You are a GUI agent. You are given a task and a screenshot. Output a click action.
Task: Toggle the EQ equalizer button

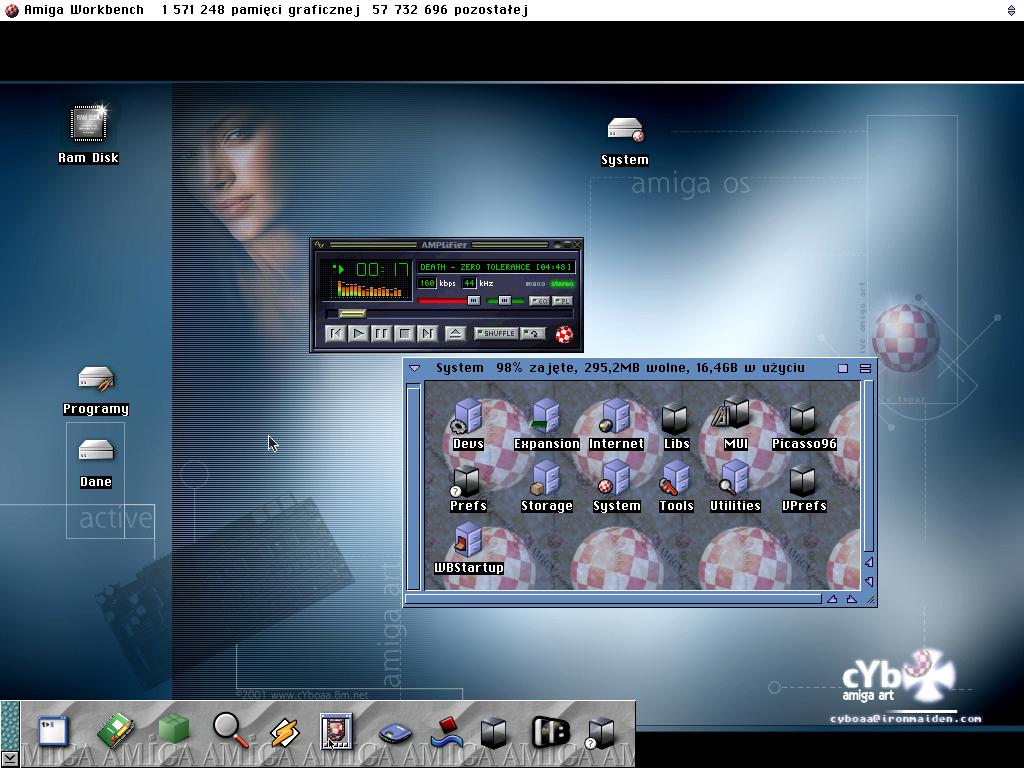539,301
